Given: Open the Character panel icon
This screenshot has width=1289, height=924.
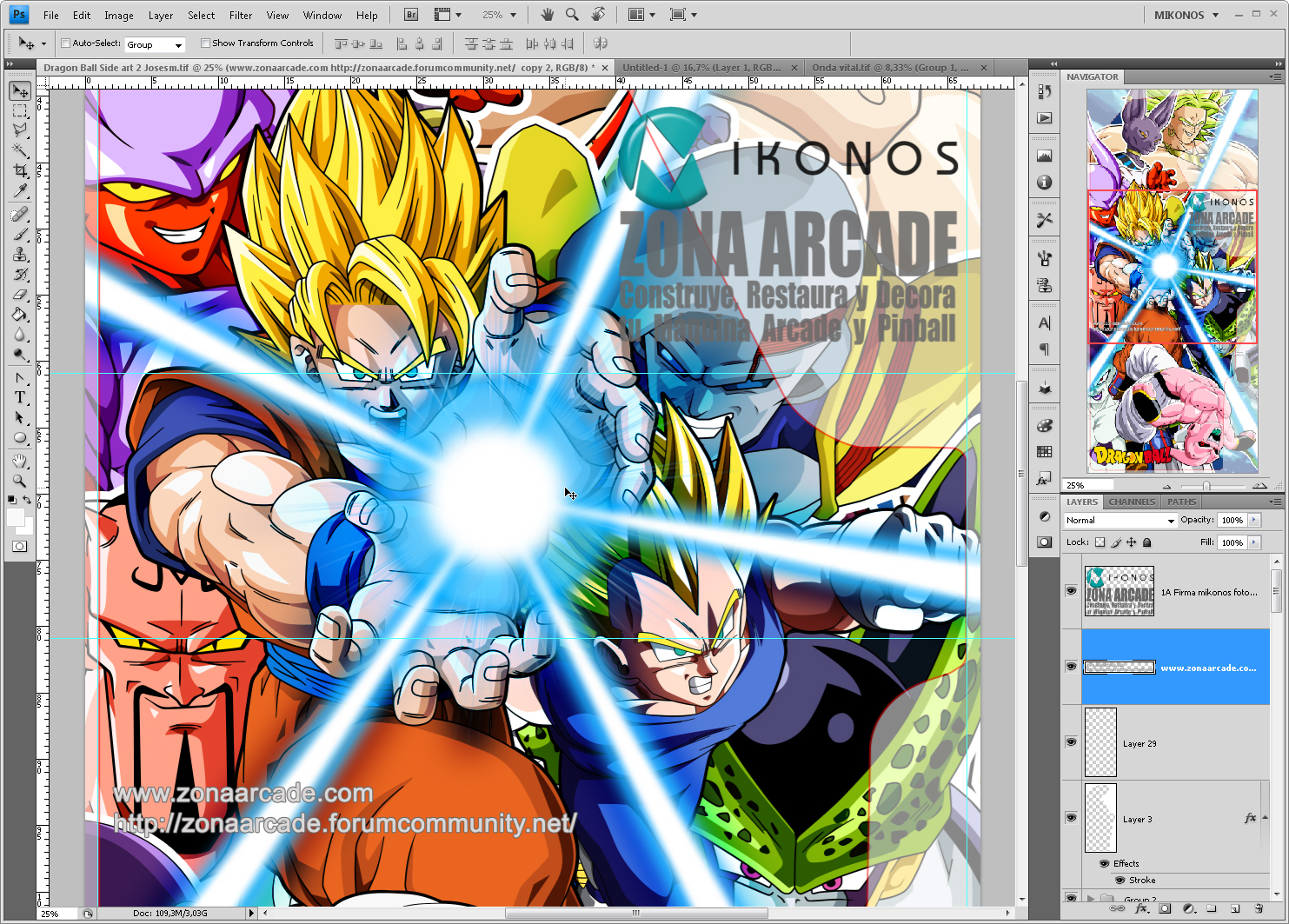Looking at the screenshot, I should tap(1045, 323).
